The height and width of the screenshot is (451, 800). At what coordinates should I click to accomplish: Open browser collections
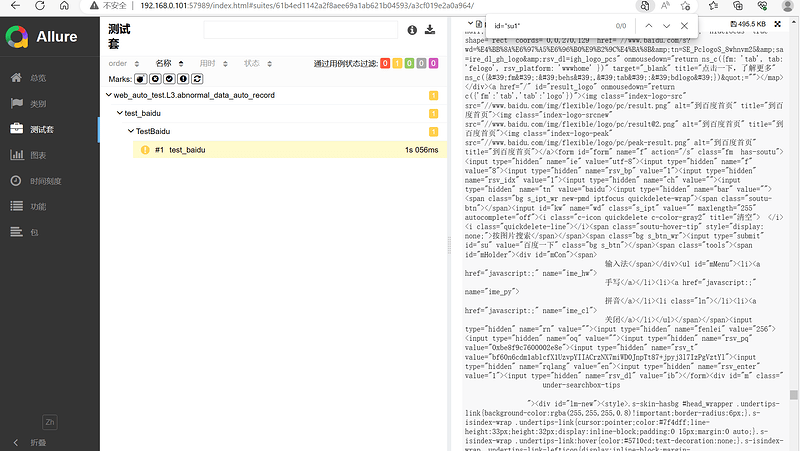click(738, 6)
